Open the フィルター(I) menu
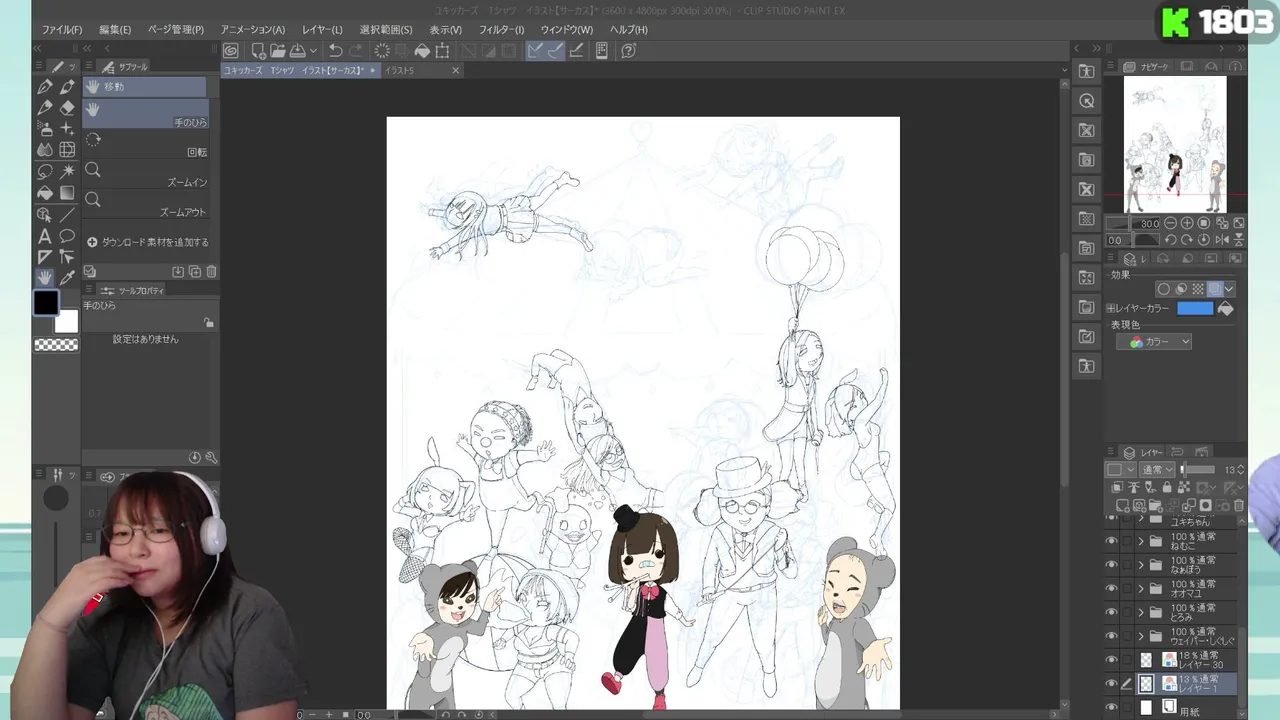Screen dimensions: 1280x720 [501, 30]
